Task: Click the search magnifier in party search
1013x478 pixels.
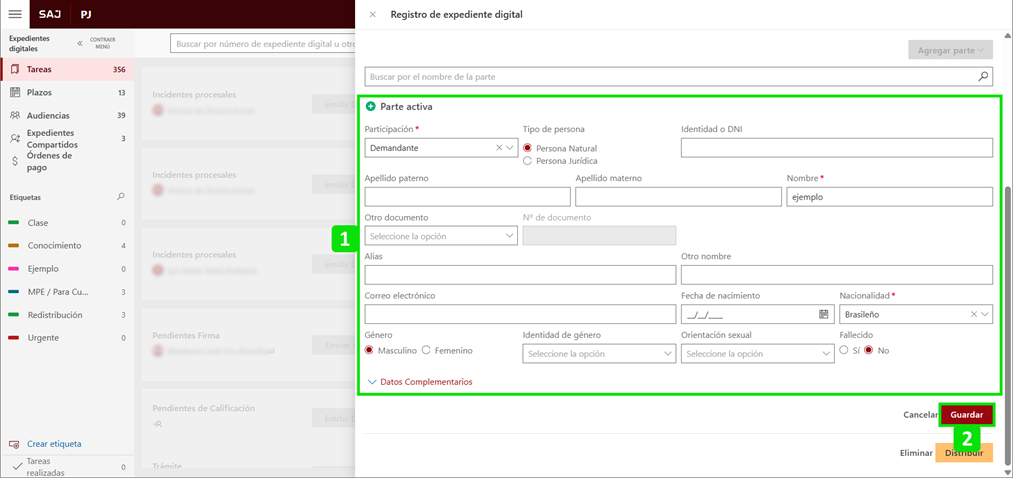Action: [x=983, y=77]
